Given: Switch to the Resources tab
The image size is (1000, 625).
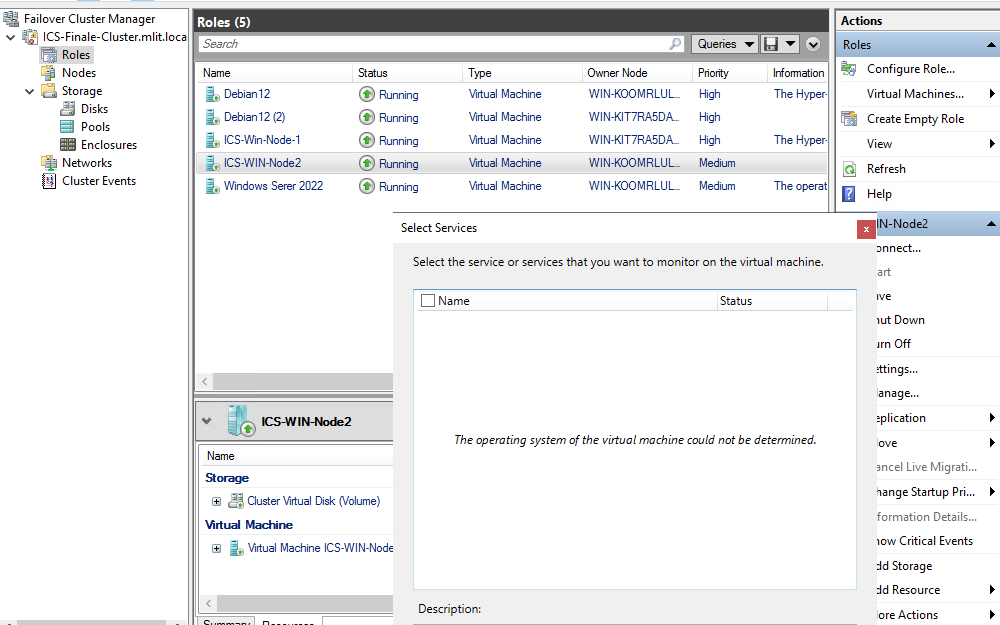Looking at the screenshot, I should point(287,621).
